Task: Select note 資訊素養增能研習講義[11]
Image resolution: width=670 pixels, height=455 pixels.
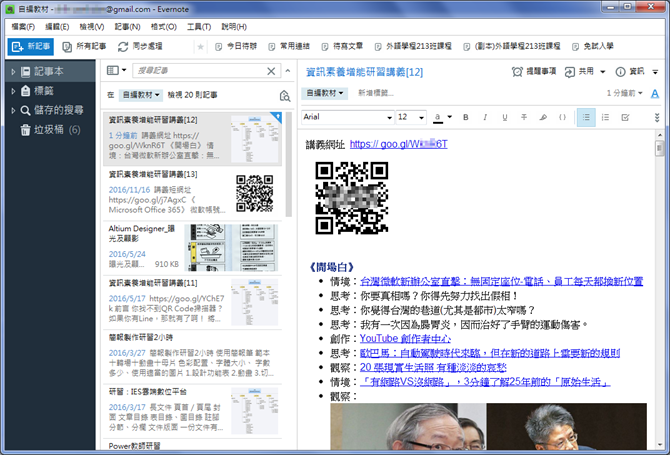Action: [x=192, y=302]
